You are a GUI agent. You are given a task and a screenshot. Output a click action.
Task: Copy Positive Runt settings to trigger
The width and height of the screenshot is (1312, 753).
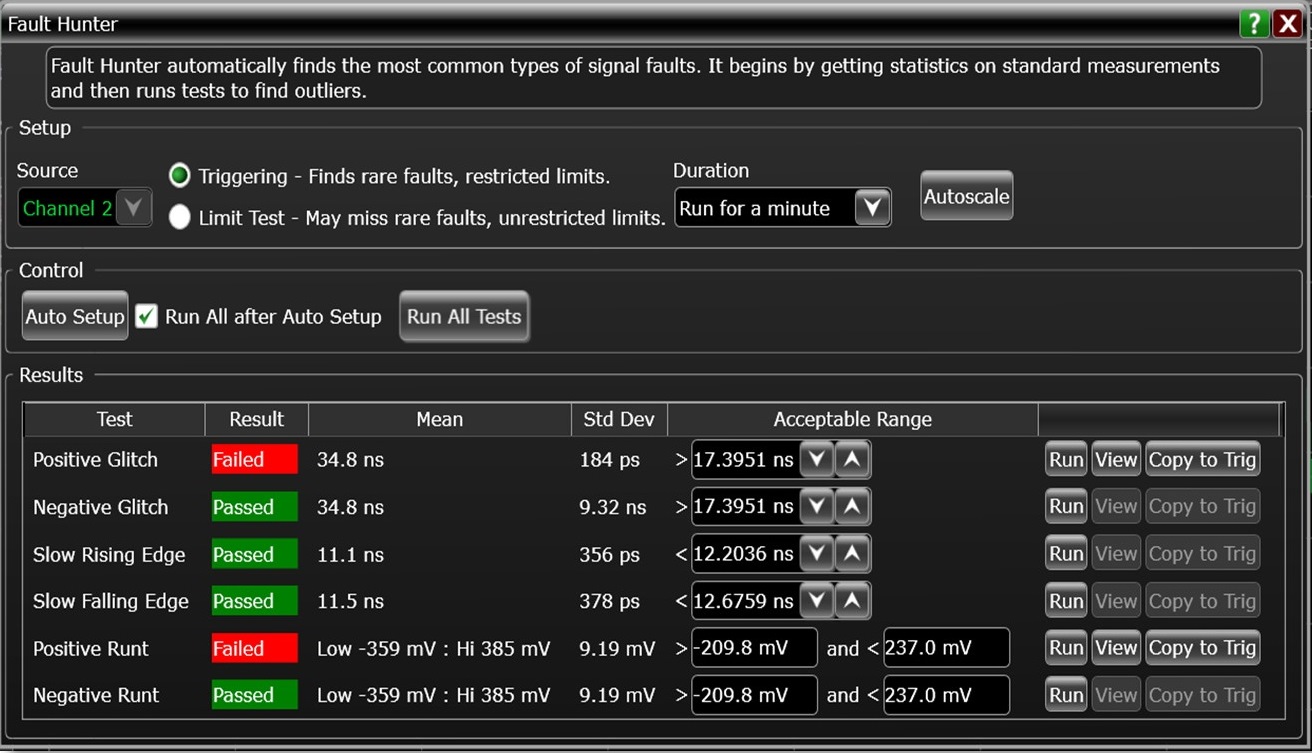point(1202,648)
